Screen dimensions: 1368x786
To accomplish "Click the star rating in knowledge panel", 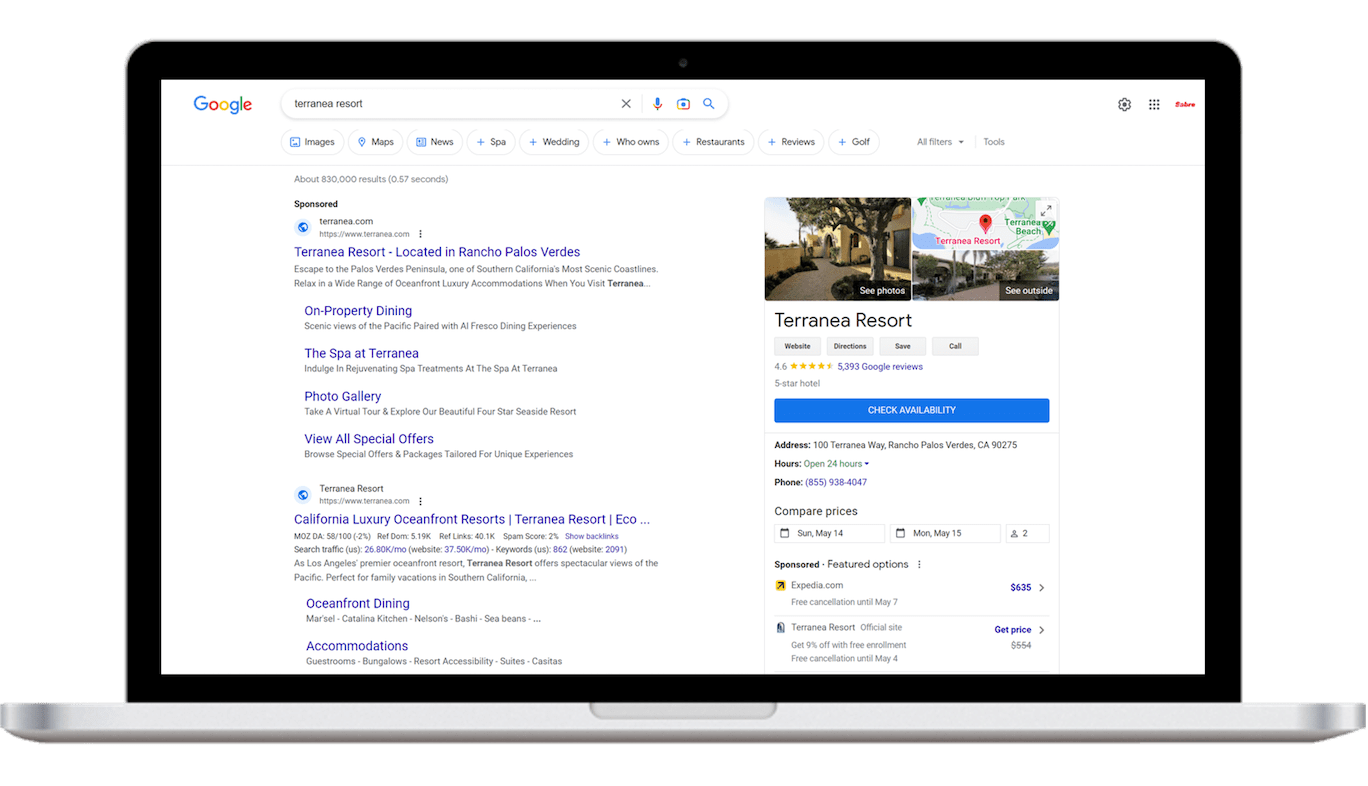I will 811,367.
